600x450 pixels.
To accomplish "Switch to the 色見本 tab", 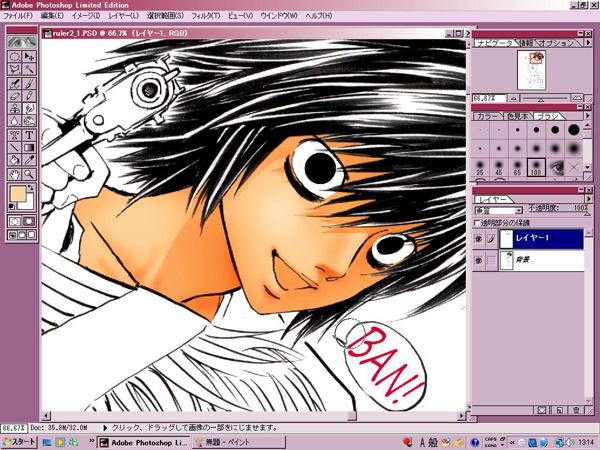I will coord(517,116).
